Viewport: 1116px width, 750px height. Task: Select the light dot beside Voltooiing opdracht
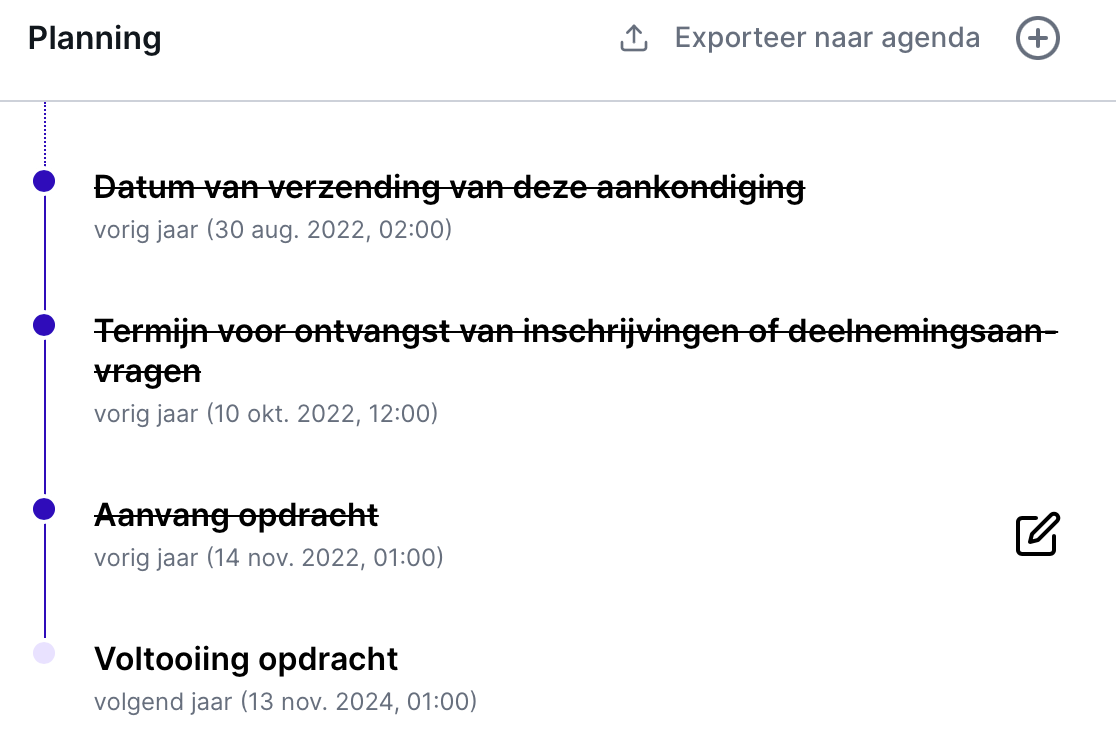coord(44,653)
